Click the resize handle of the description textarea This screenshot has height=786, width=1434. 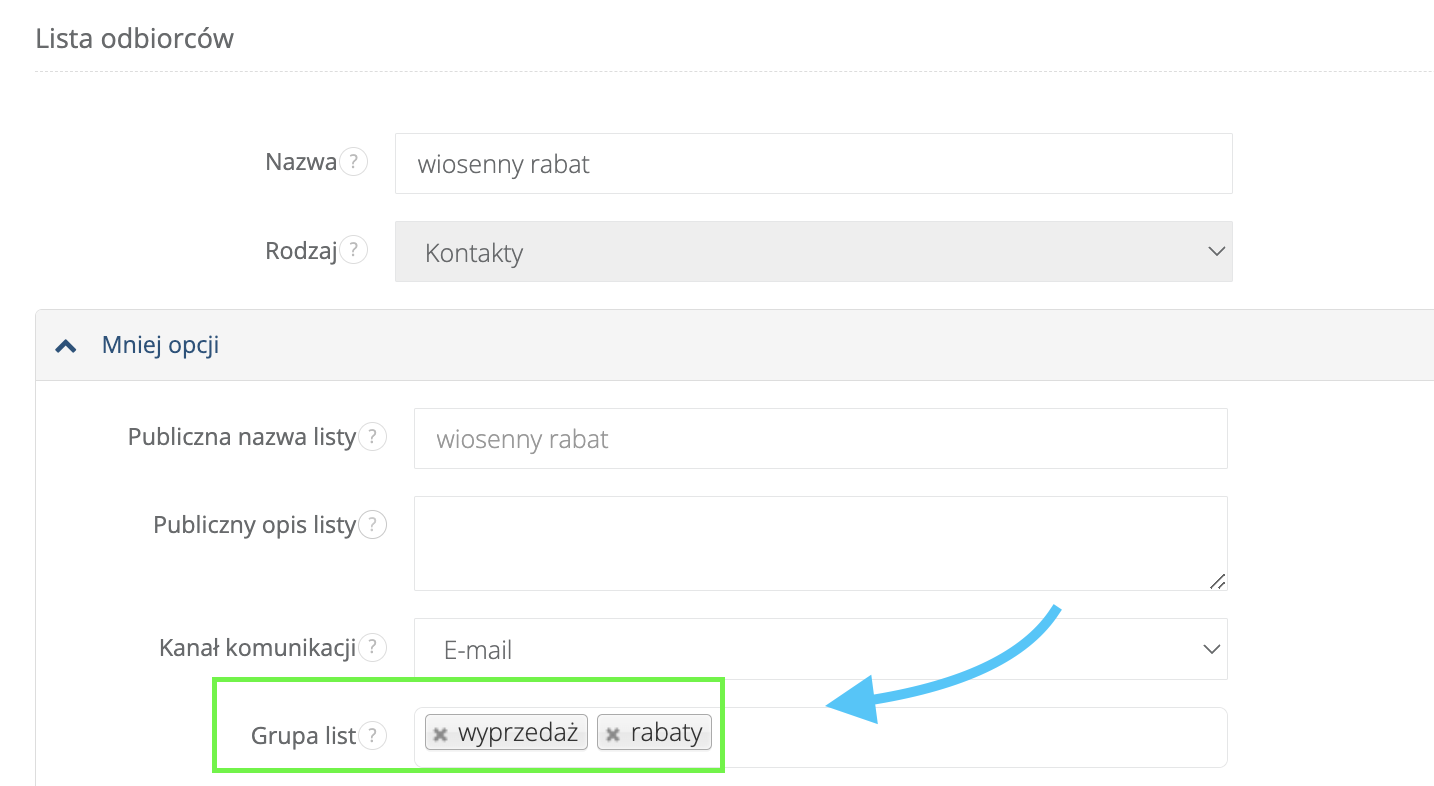pyautogui.click(x=1217, y=581)
